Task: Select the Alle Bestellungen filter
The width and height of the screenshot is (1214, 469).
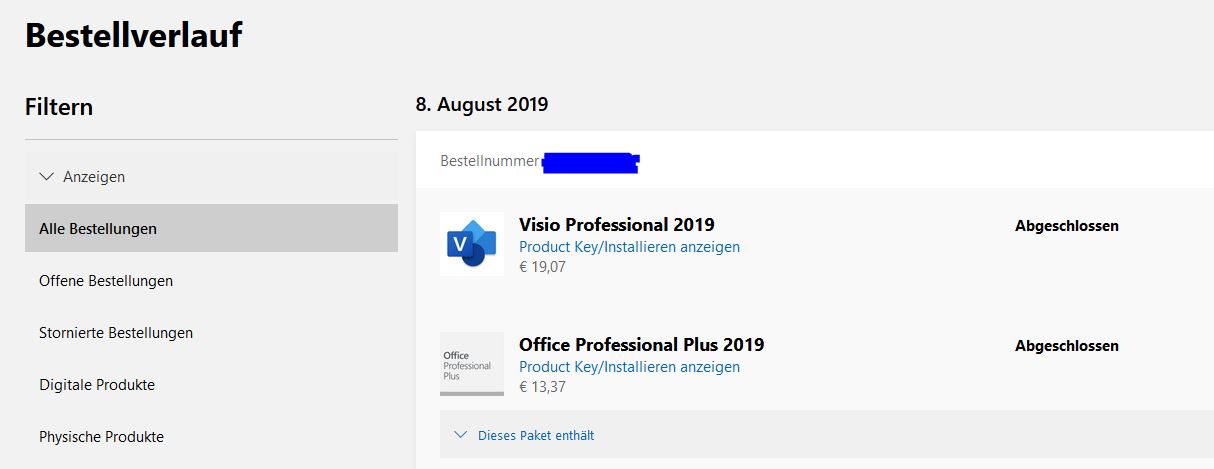Action: 98,229
